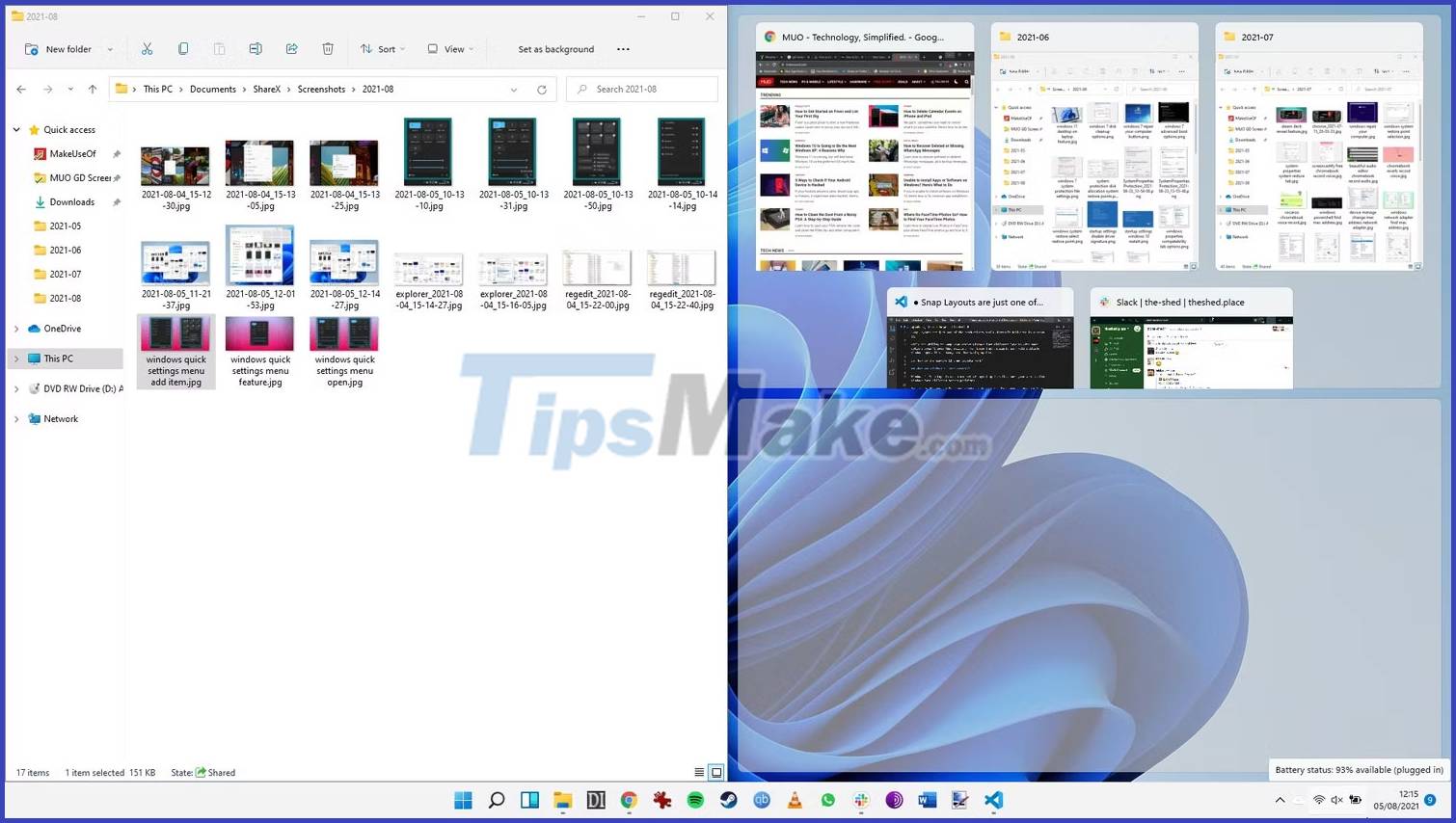1456x823 pixels.
Task: Switch to large thumbnails view icon in status bar
Action: click(716, 773)
